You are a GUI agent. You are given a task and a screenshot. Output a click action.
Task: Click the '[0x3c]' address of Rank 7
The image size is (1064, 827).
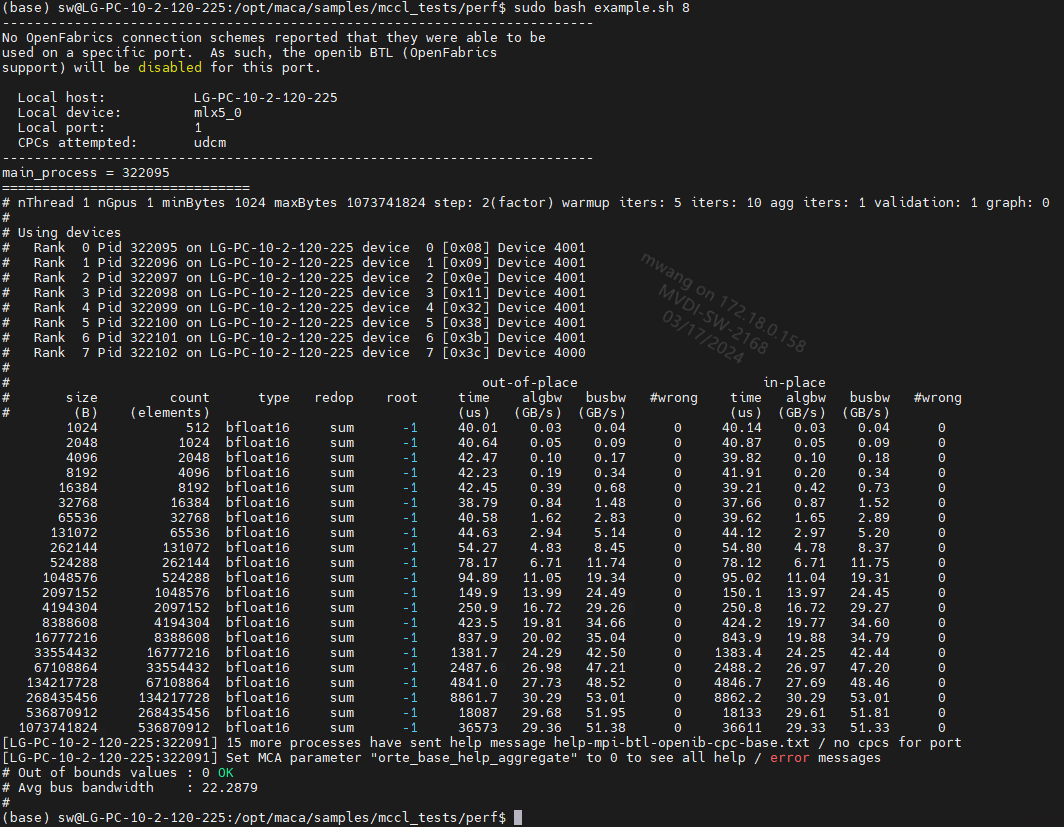pyautogui.click(x=466, y=353)
